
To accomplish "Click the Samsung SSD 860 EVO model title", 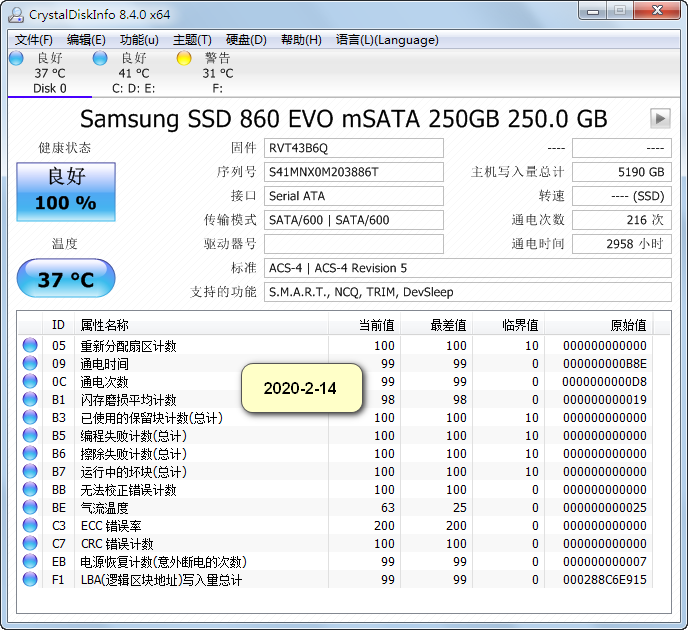I will coord(344,118).
